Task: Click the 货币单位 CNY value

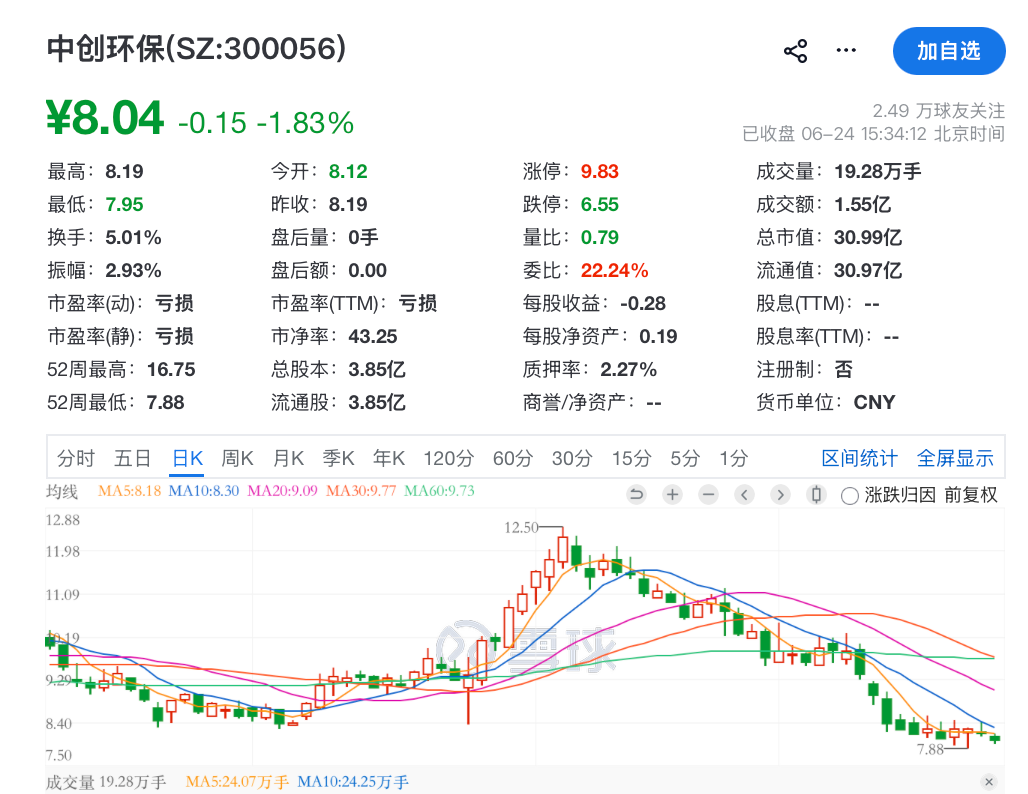Action: pyautogui.click(x=874, y=403)
